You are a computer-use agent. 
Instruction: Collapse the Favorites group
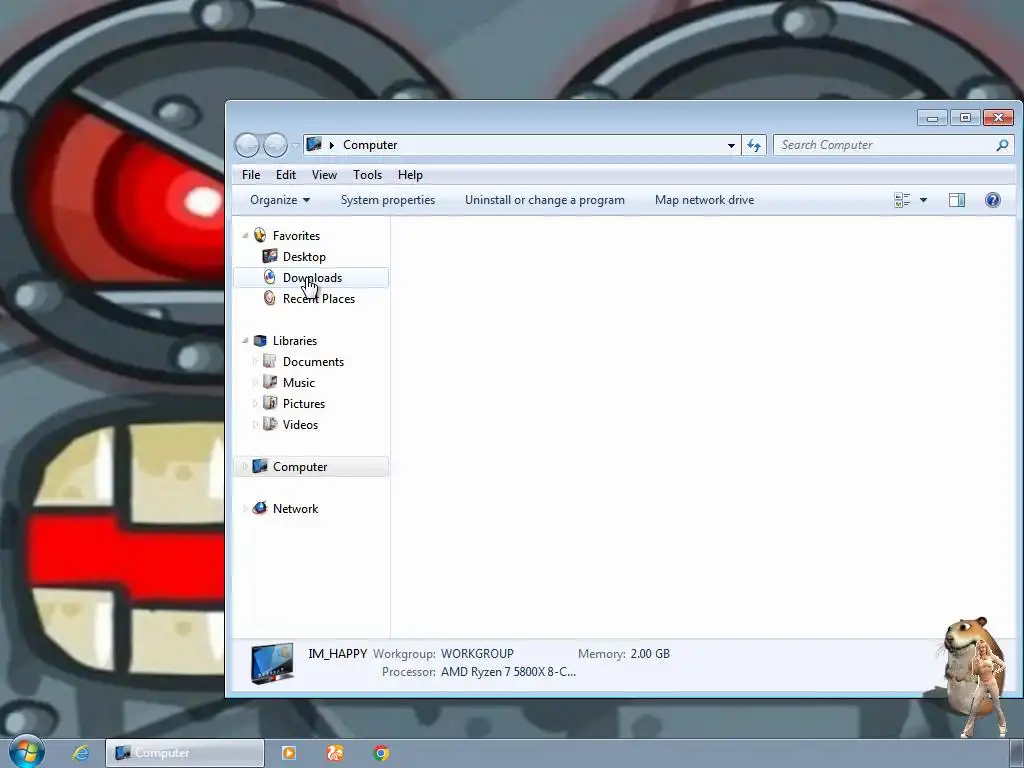pos(245,236)
